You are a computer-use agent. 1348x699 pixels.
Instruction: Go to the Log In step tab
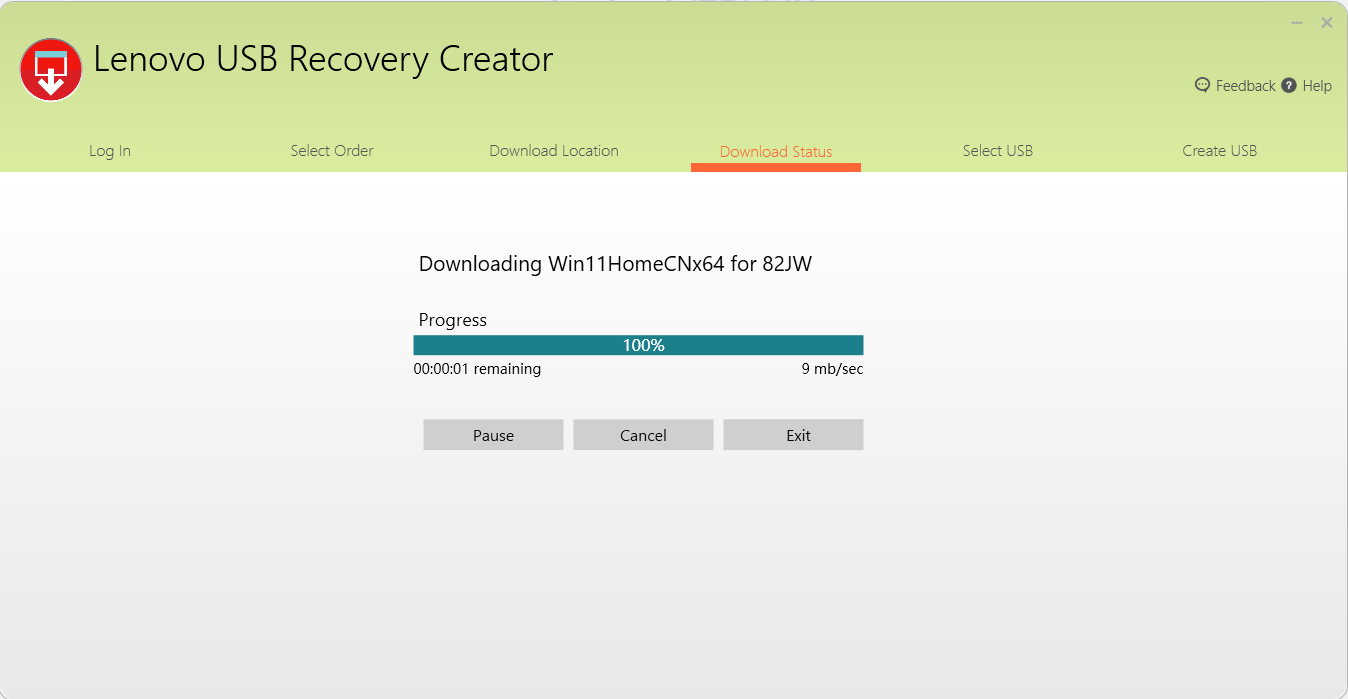click(x=110, y=151)
